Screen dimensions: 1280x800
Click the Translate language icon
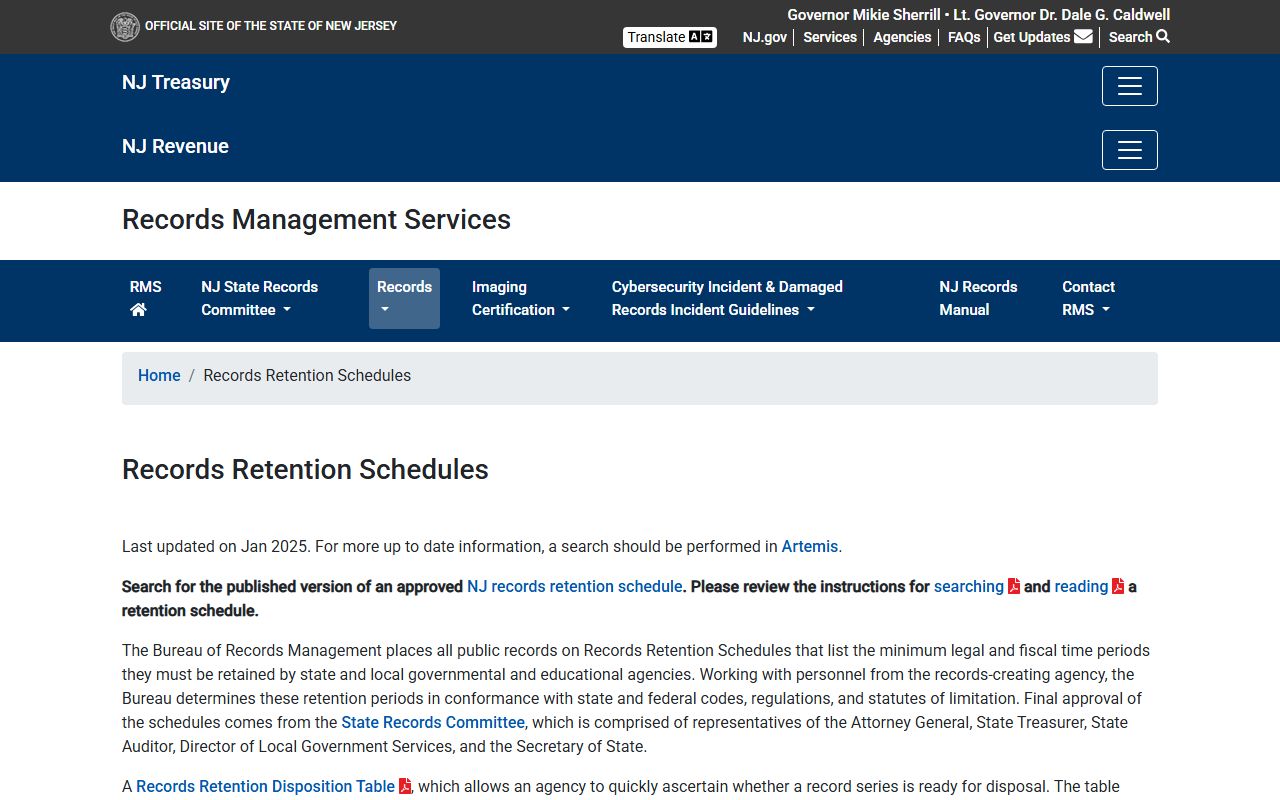(701, 37)
